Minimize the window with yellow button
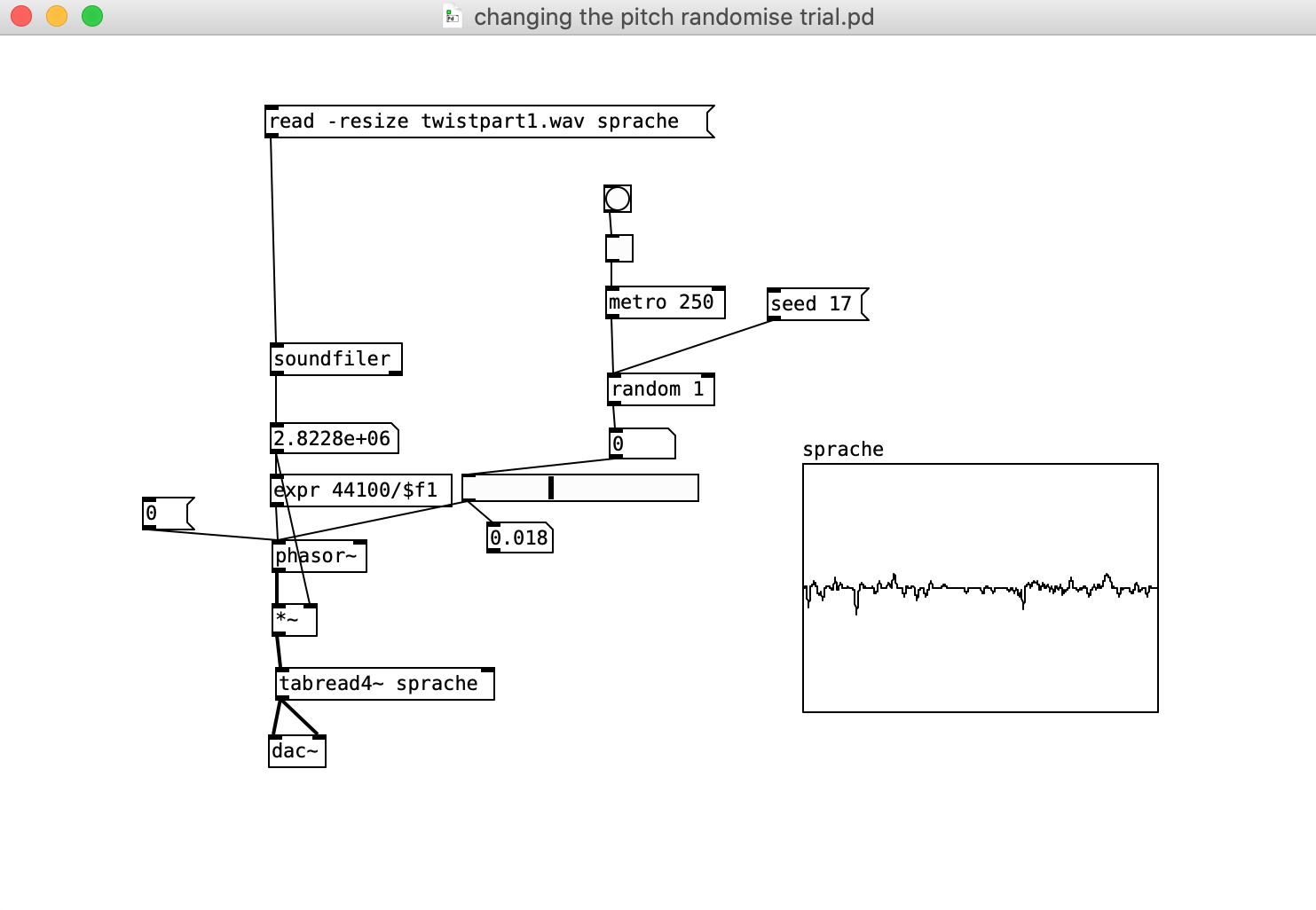Viewport: 1316px width, 910px height. (57, 16)
